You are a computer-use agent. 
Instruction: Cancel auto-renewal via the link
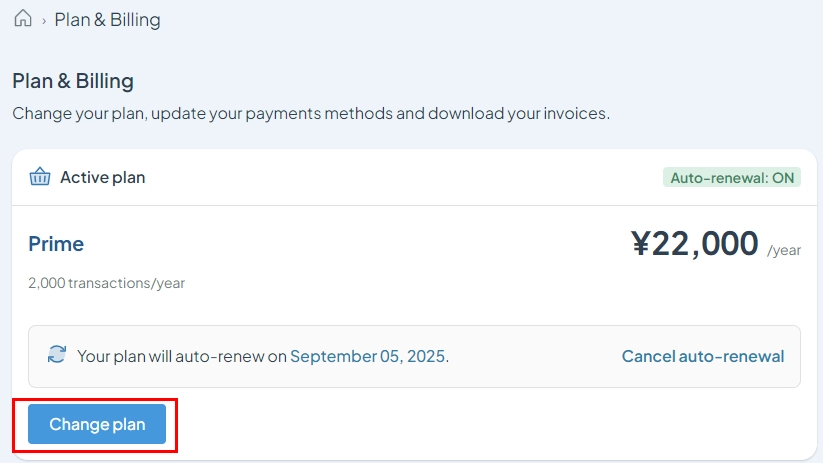coord(703,356)
